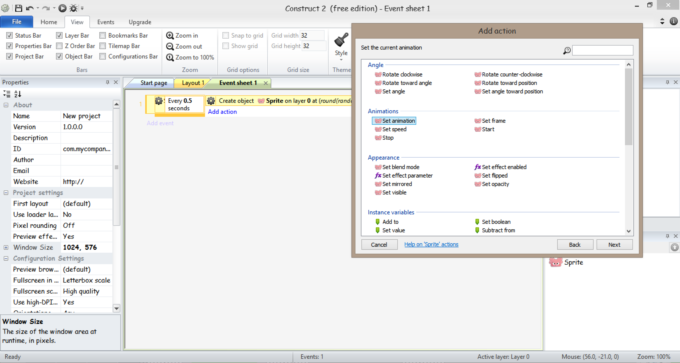Viewport: 680px width, 363px height.
Task: Click the search magnifier in Add action dialog
Action: coord(566,51)
